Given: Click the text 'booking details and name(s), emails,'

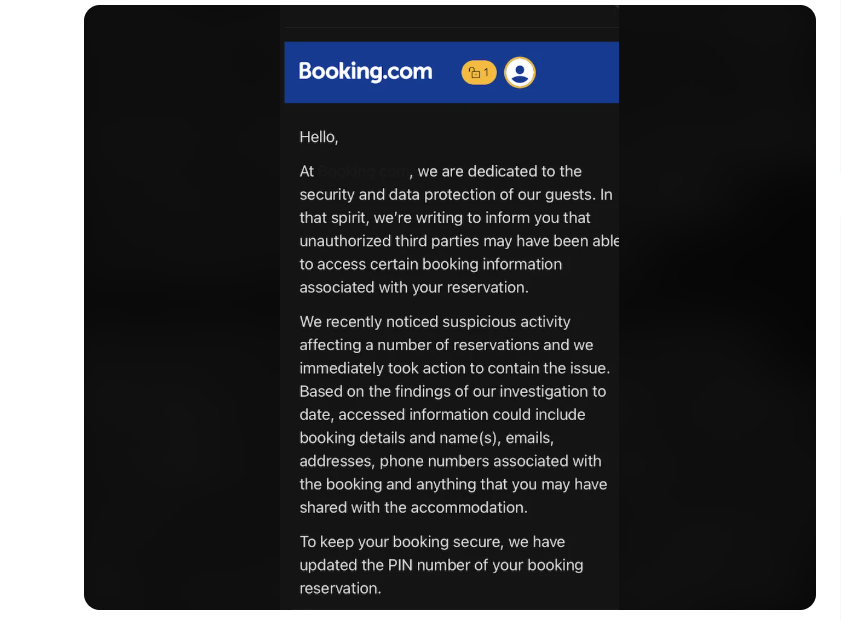Looking at the screenshot, I should coord(427,437).
